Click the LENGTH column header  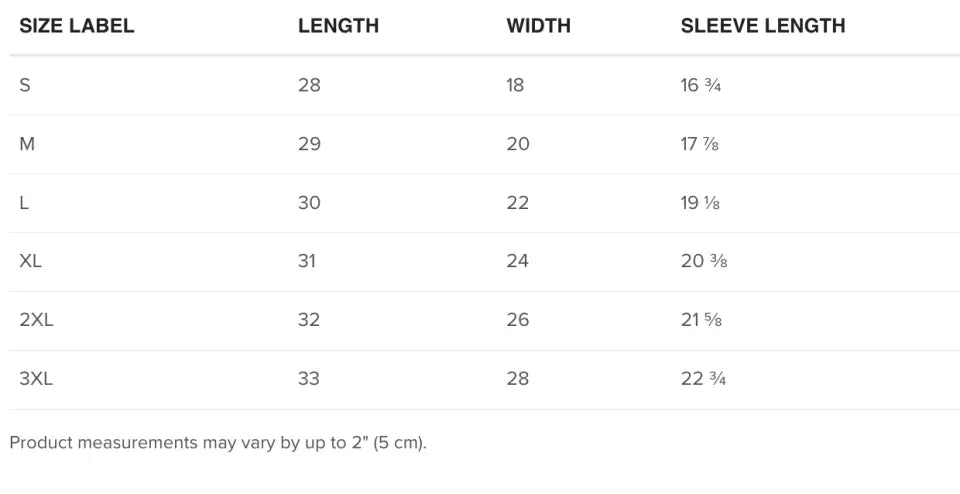point(338,27)
